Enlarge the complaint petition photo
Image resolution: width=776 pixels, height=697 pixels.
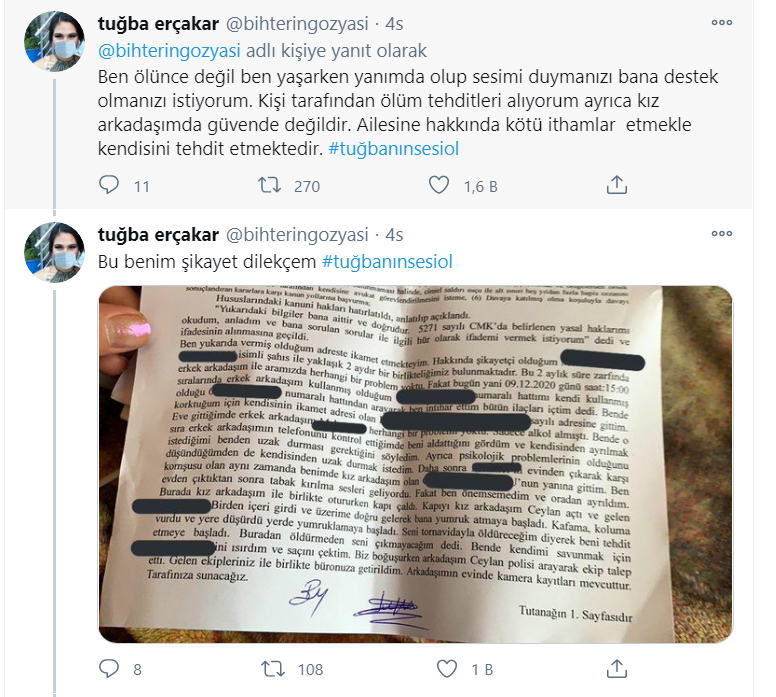click(x=415, y=464)
